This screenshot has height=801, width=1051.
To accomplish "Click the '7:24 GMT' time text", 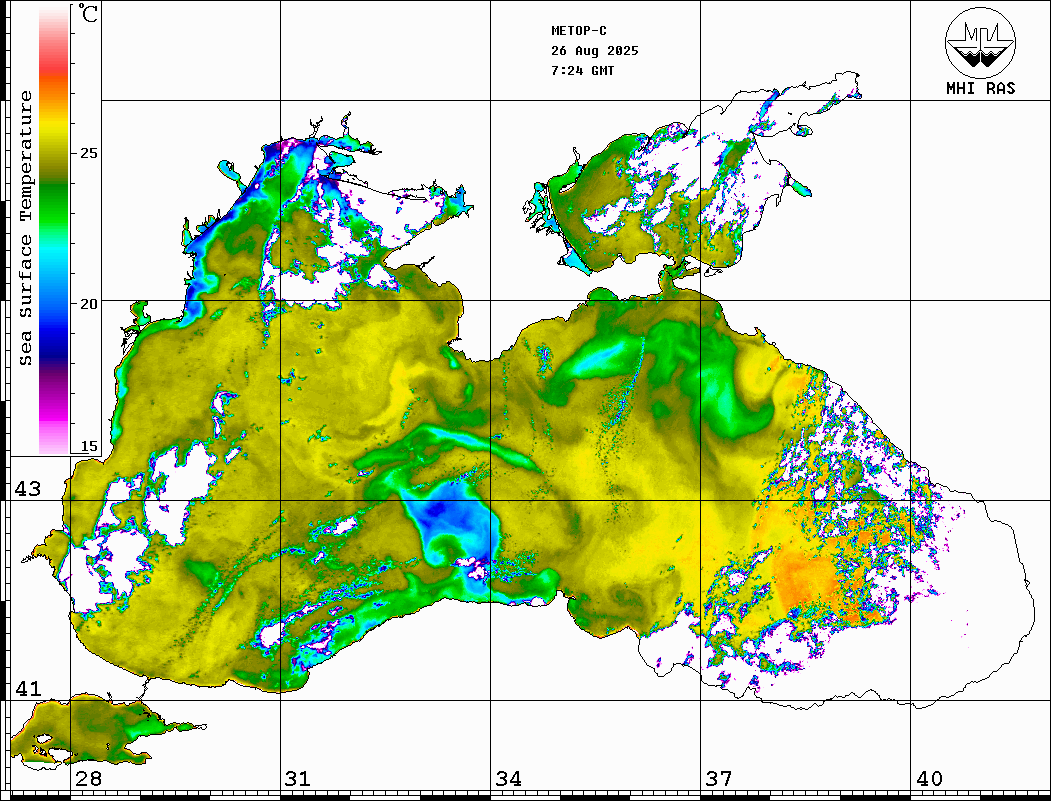I will [x=582, y=70].
